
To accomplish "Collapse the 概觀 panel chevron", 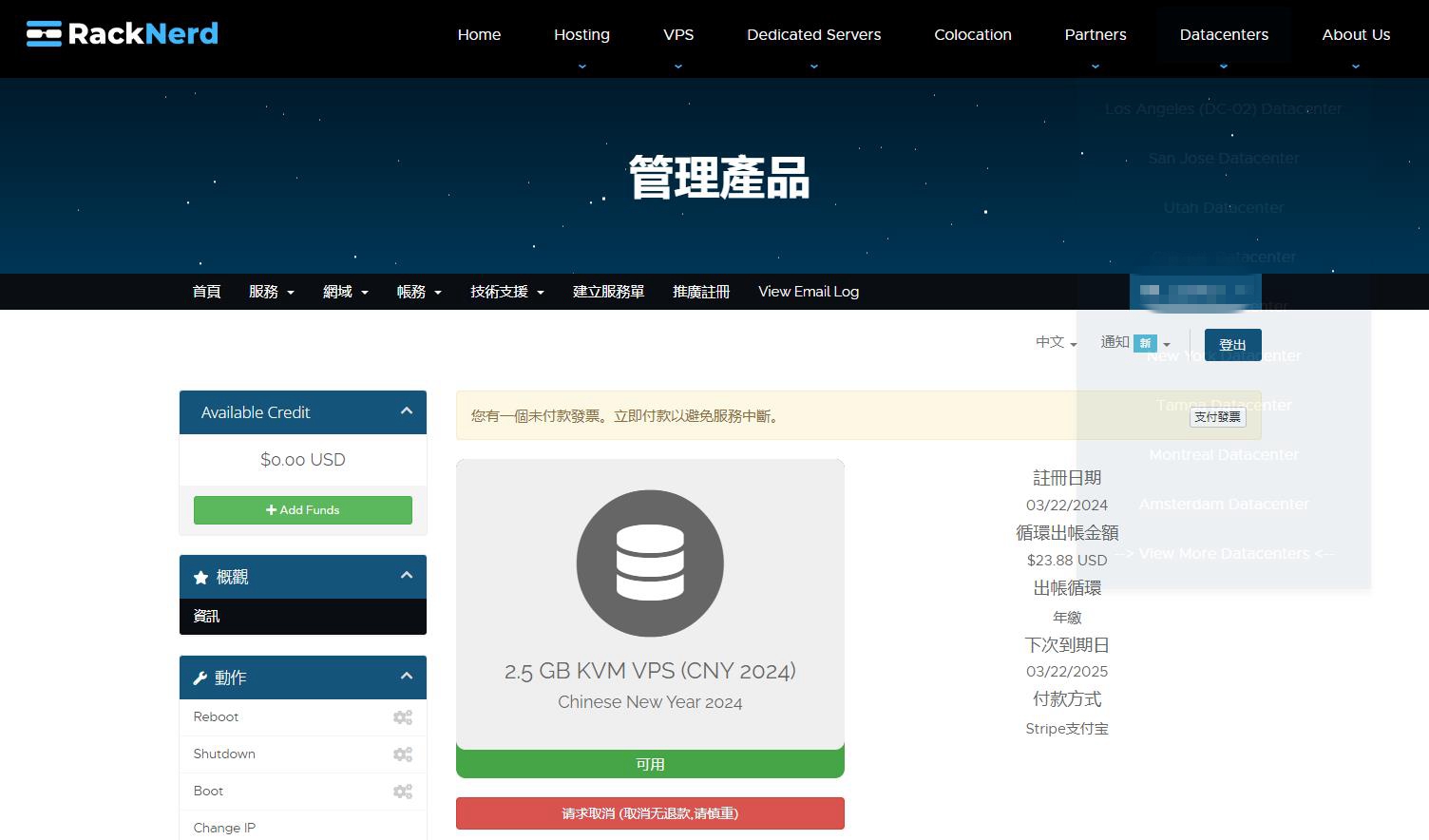I will 407,576.
